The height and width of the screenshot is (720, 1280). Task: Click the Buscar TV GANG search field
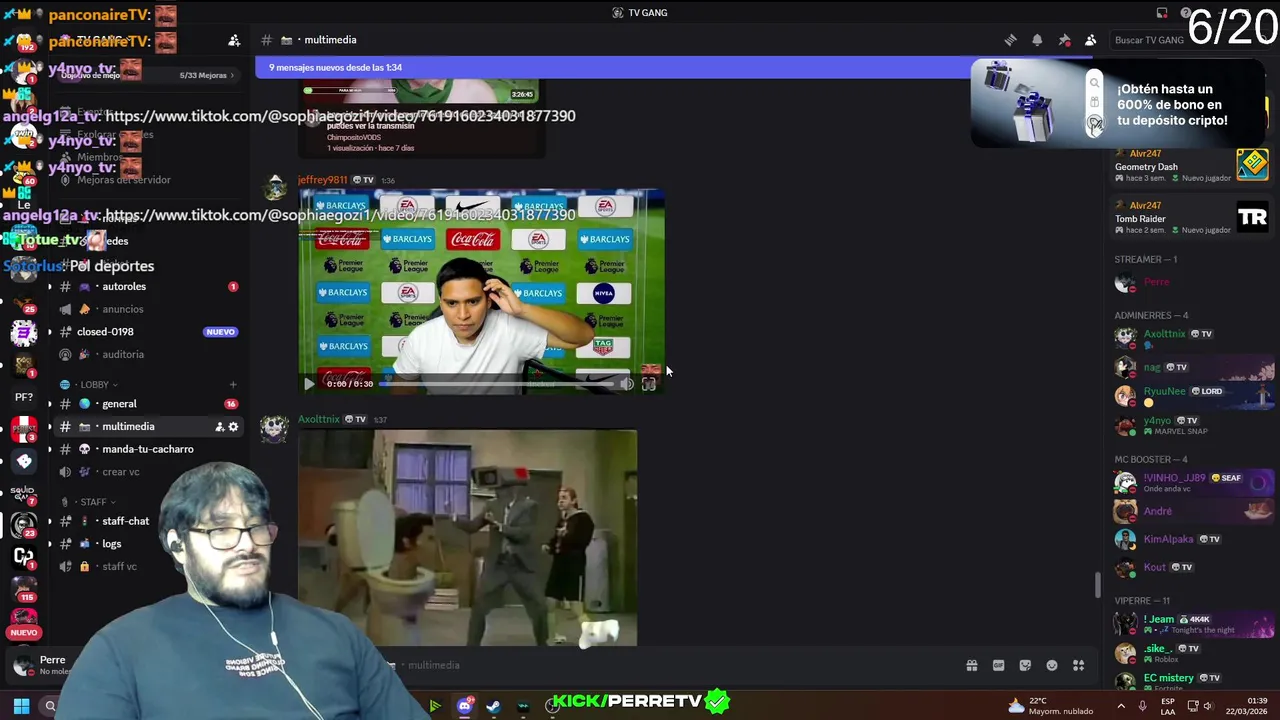pos(1149,40)
